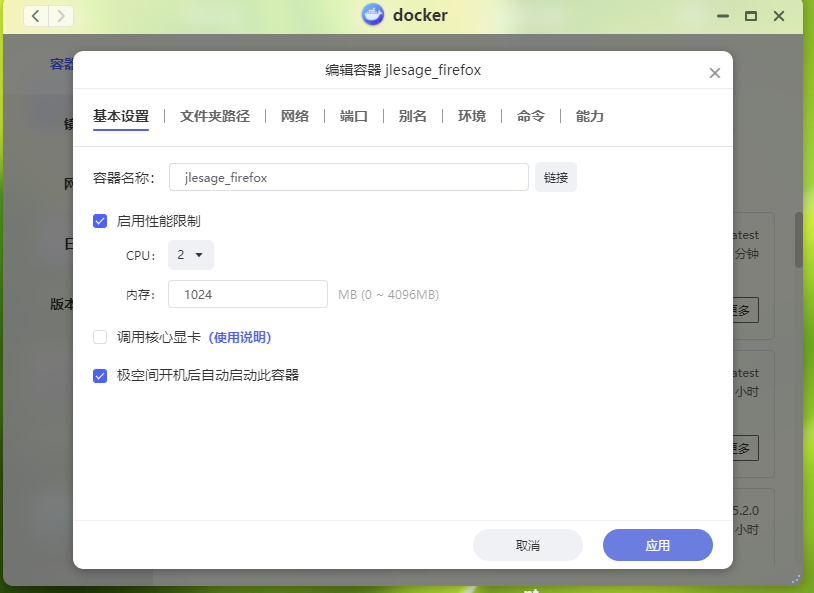Image resolution: width=814 pixels, height=593 pixels.
Task: Show the 能力 tab
Action: pyautogui.click(x=590, y=116)
